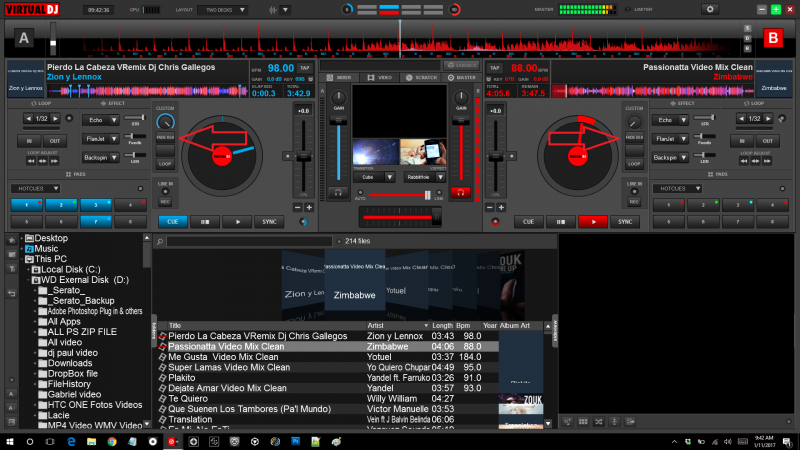Trigger hotcue pad 1 on deck A
Screen dimensions: 800x450
click(x=27, y=205)
